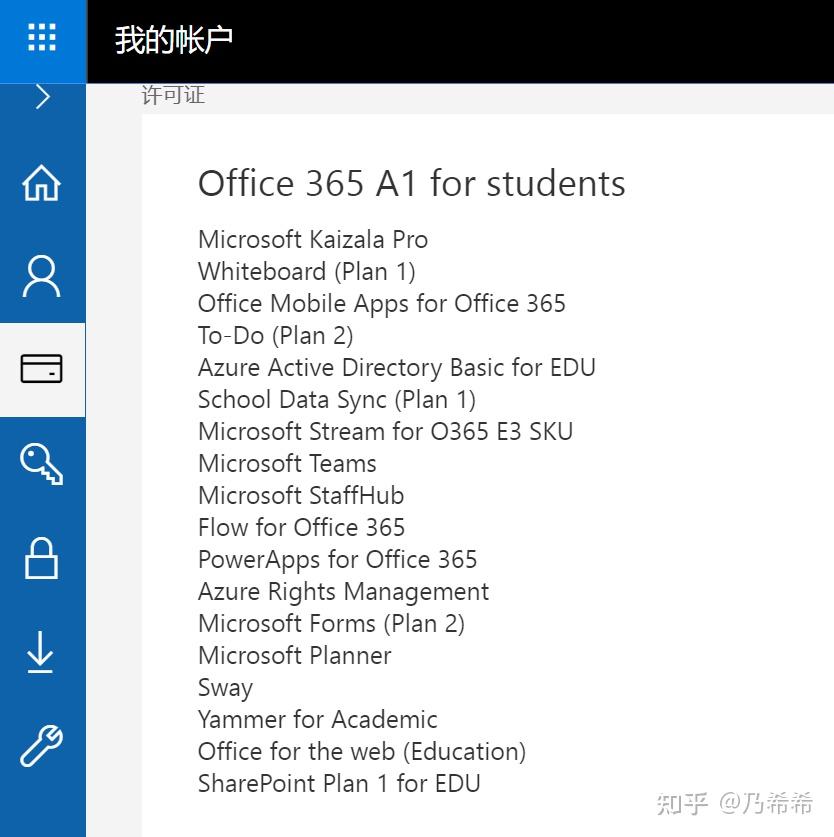834x837 pixels.
Task: Click Microsoft Forms (Plan 2) entry
Action: [331, 623]
